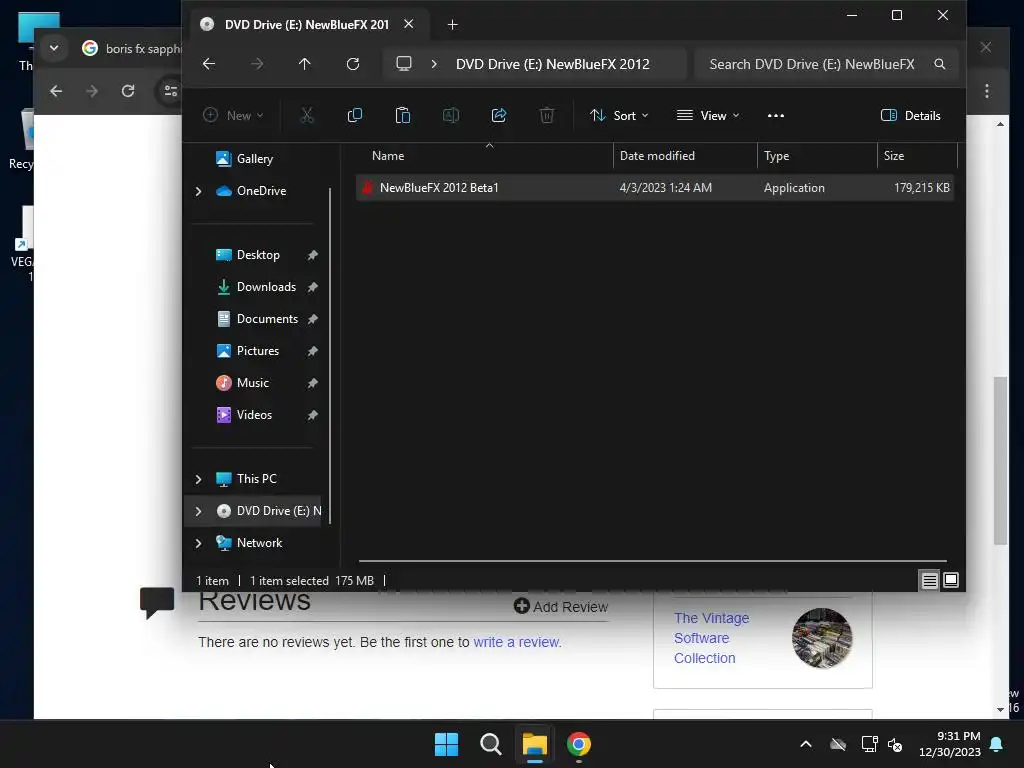Expand DVD Drive (E:) tree node
This screenshot has width=1024, height=768.
[199, 511]
